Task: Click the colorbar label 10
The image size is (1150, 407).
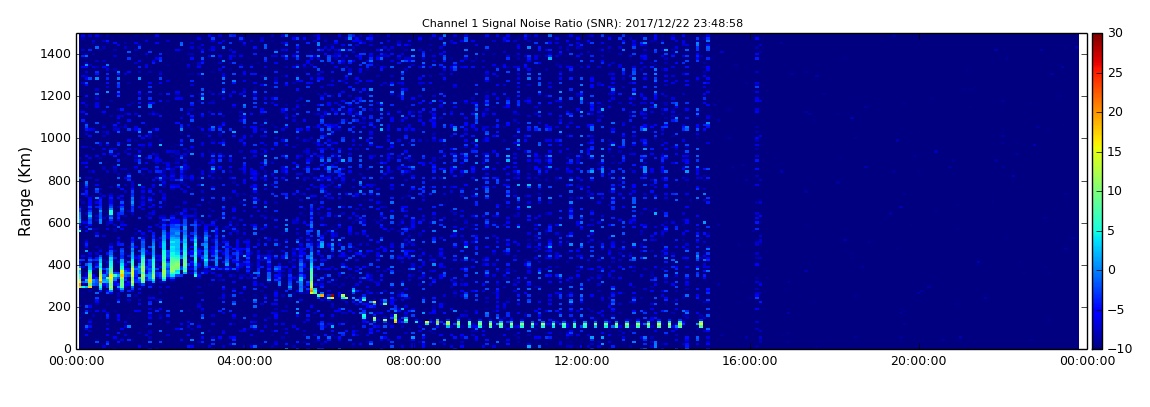Action: pyautogui.click(x=1116, y=191)
